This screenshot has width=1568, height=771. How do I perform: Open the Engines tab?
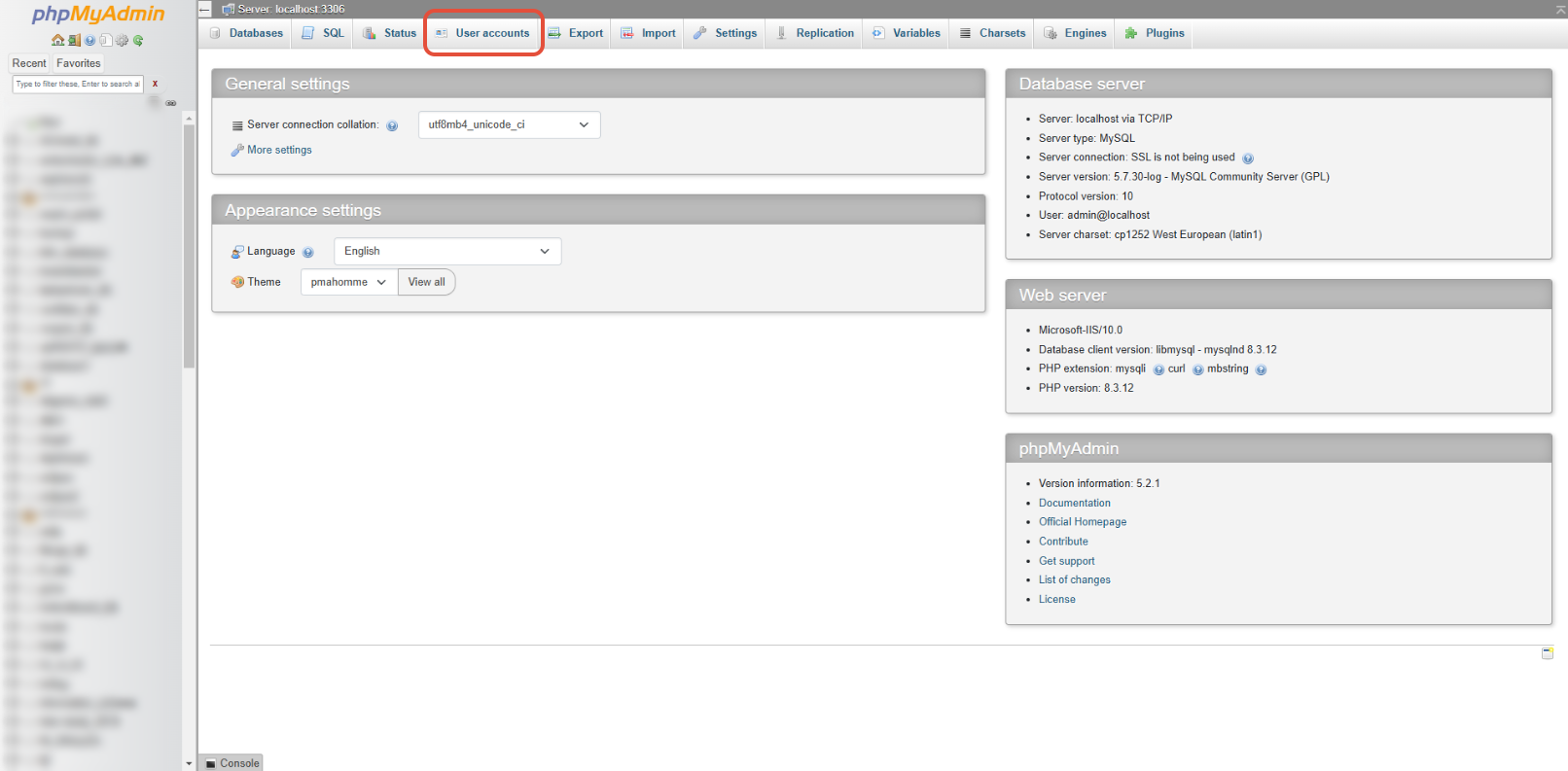[x=1075, y=33]
